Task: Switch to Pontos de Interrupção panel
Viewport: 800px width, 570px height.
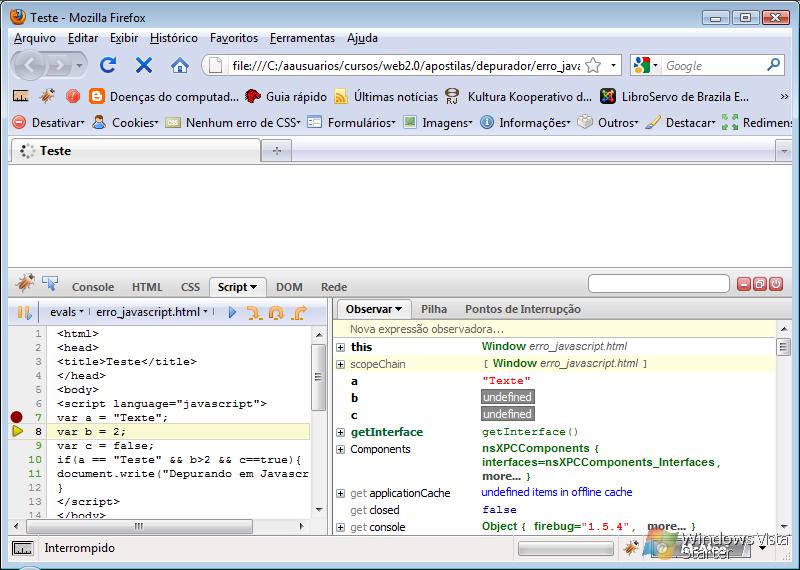Action: click(x=522, y=309)
